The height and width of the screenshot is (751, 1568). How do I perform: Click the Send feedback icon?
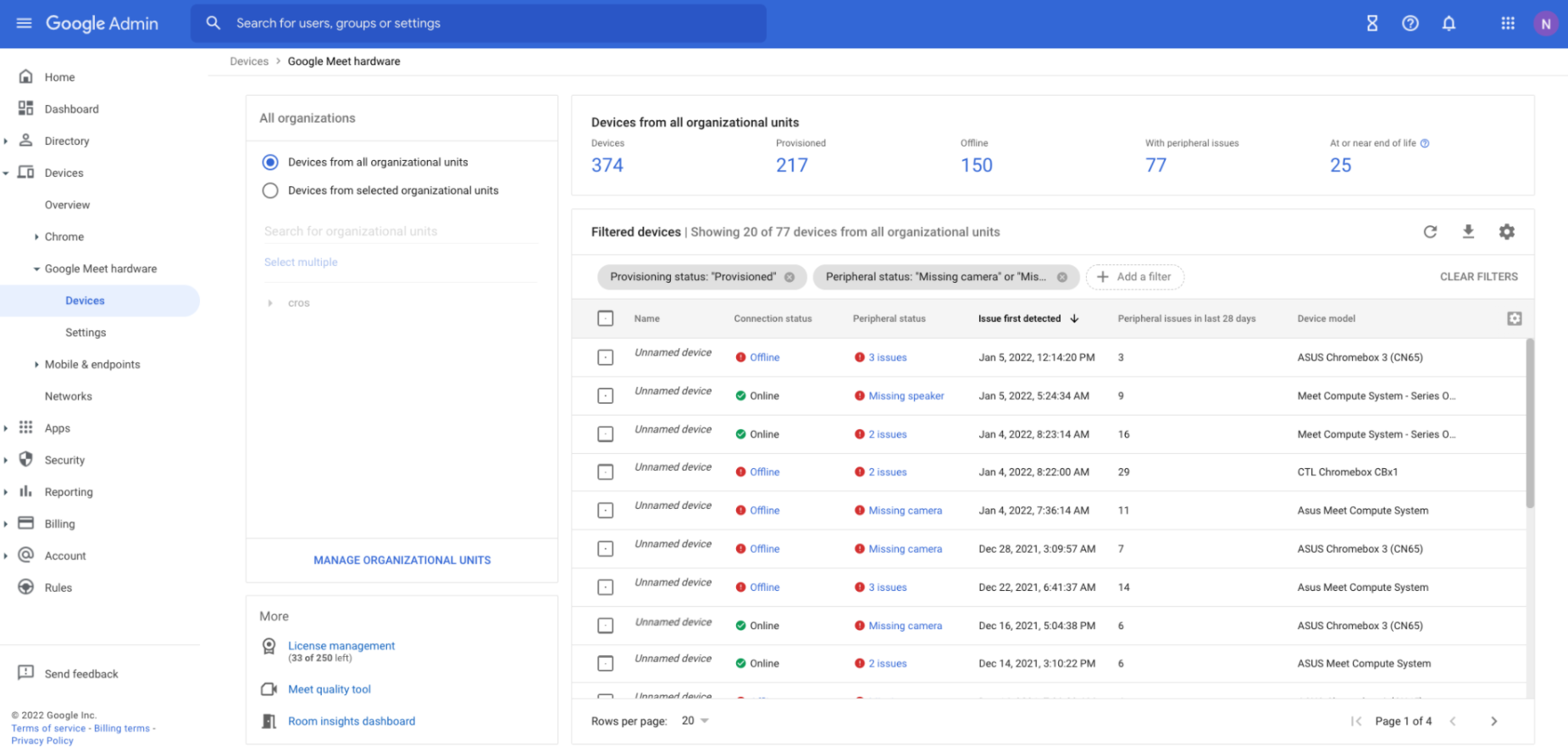point(26,673)
